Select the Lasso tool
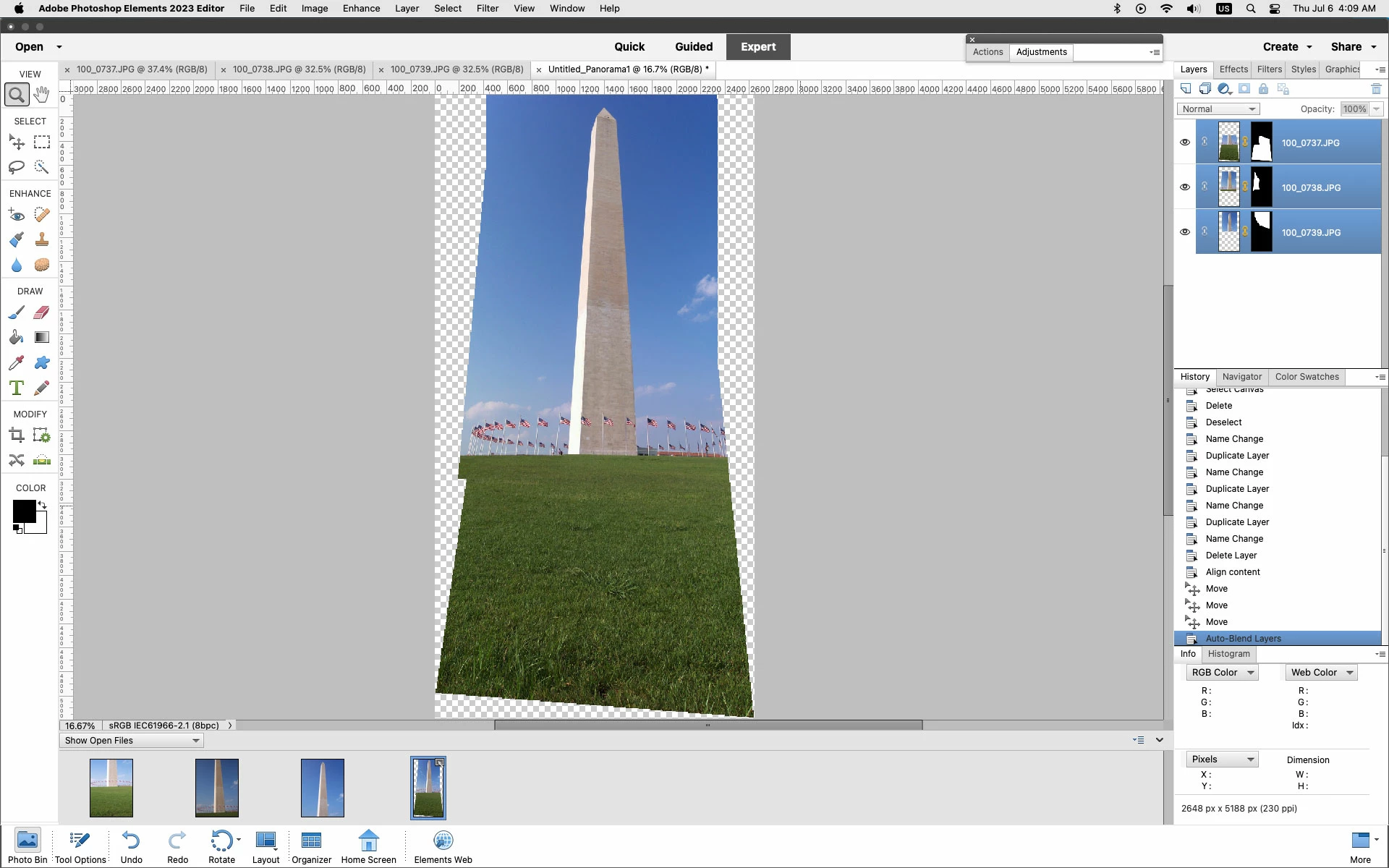This screenshot has height=868, width=1389. (x=17, y=167)
